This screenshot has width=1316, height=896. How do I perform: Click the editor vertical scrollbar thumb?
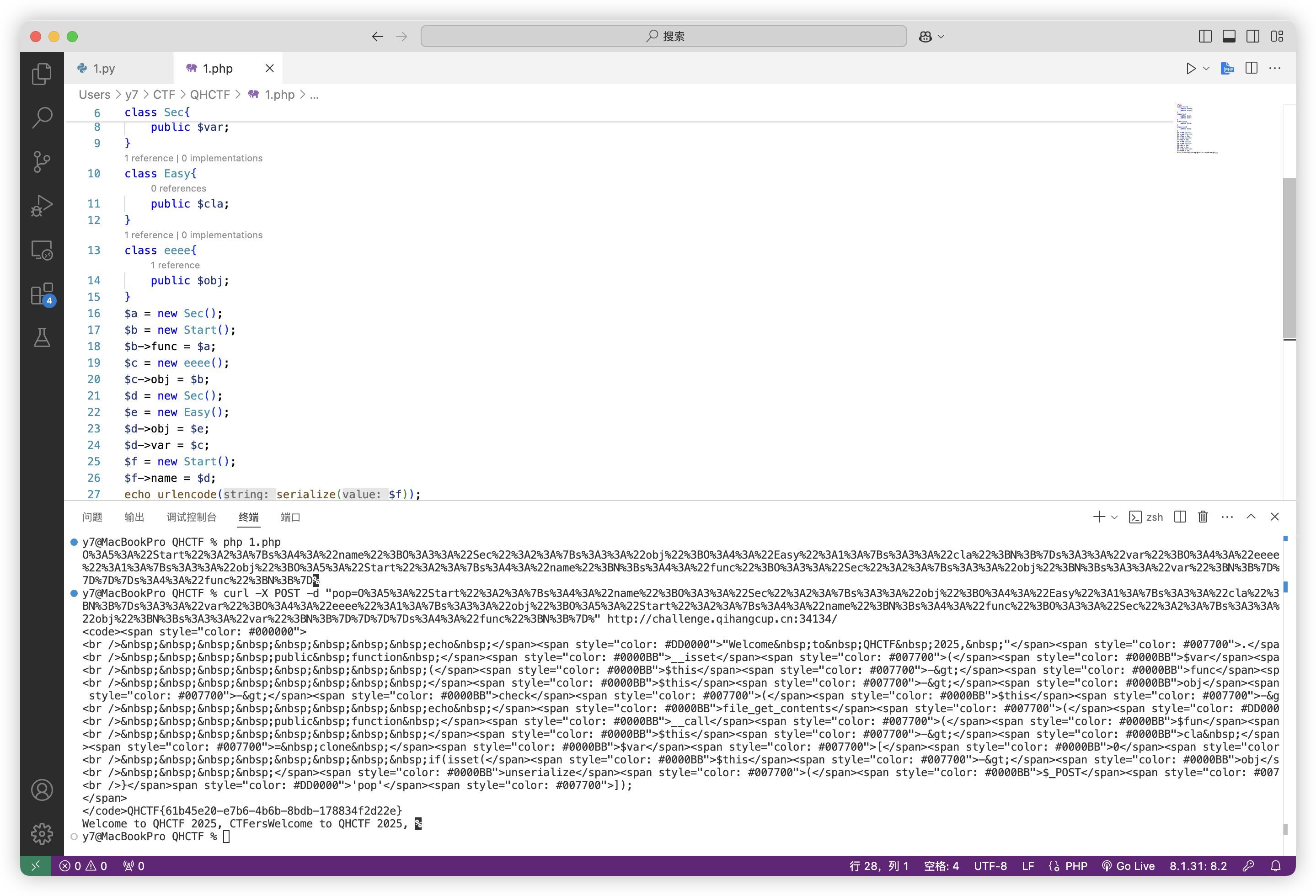pos(1289,259)
